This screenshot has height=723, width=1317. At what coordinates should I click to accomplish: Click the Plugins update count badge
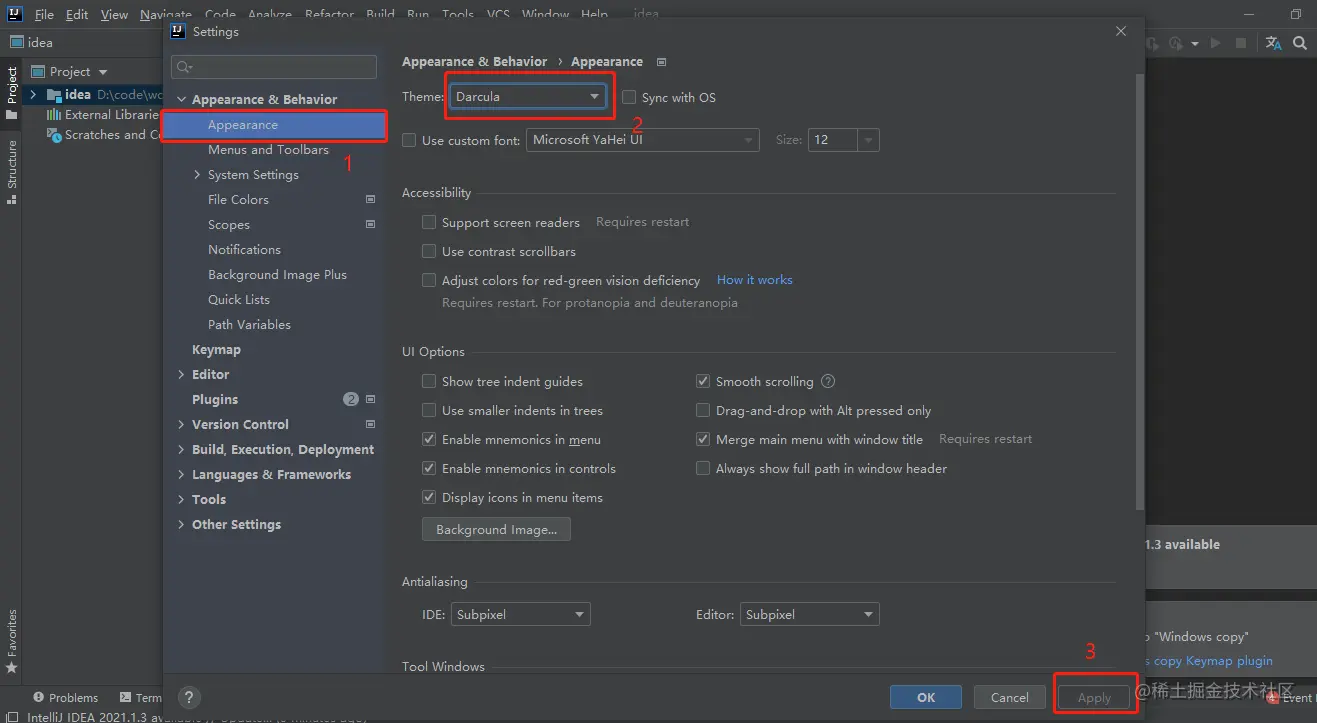pos(351,399)
